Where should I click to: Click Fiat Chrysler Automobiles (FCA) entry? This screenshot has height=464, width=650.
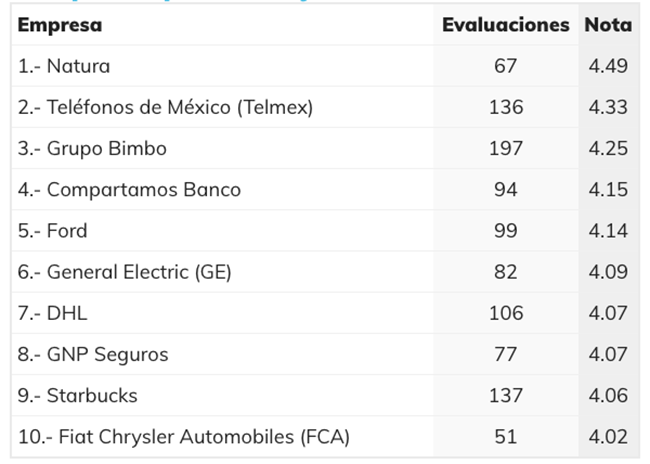pos(184,437)
